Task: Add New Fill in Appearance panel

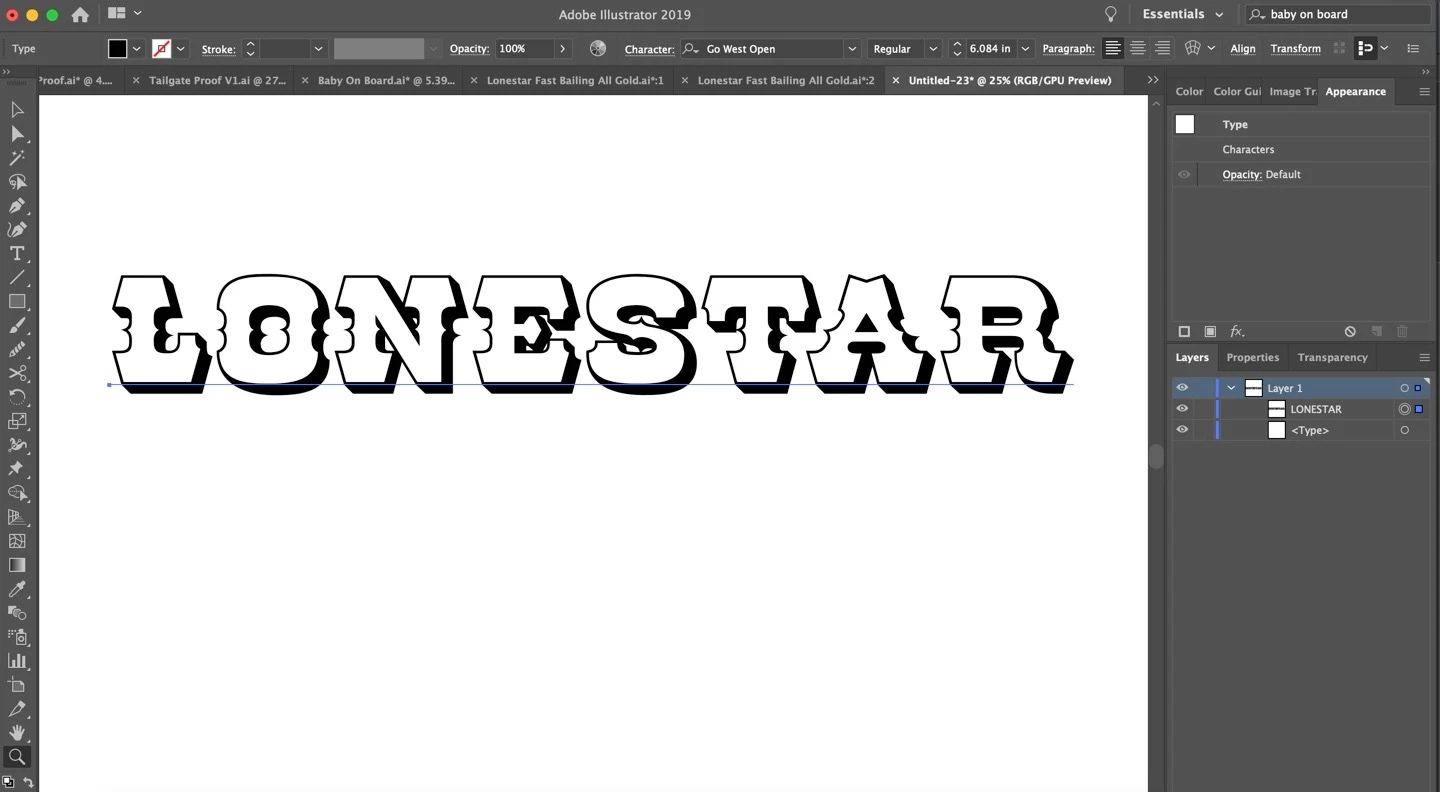Action: coord(1210,331)
